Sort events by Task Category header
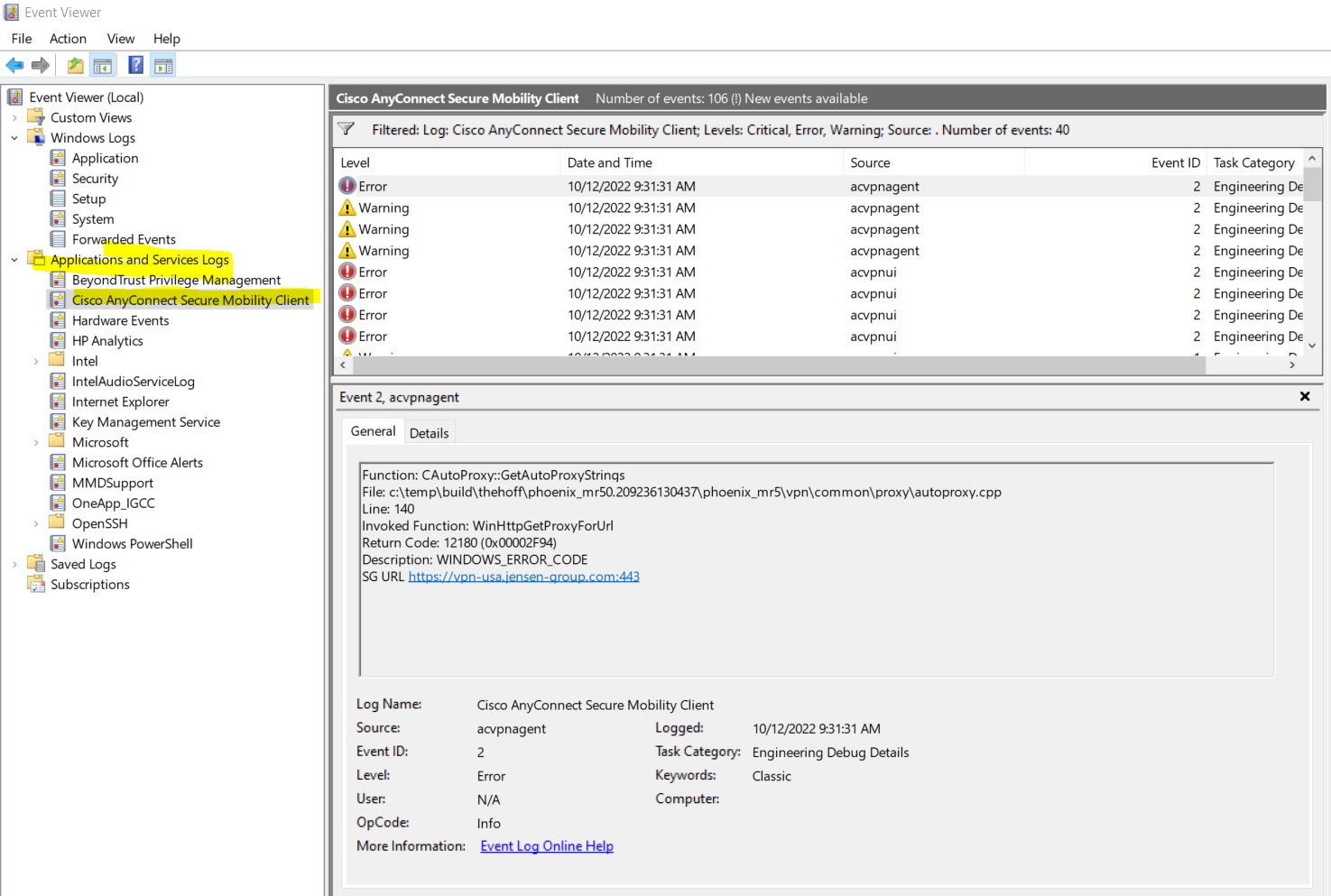The image size is (1331, 896). pos(1254,162)
